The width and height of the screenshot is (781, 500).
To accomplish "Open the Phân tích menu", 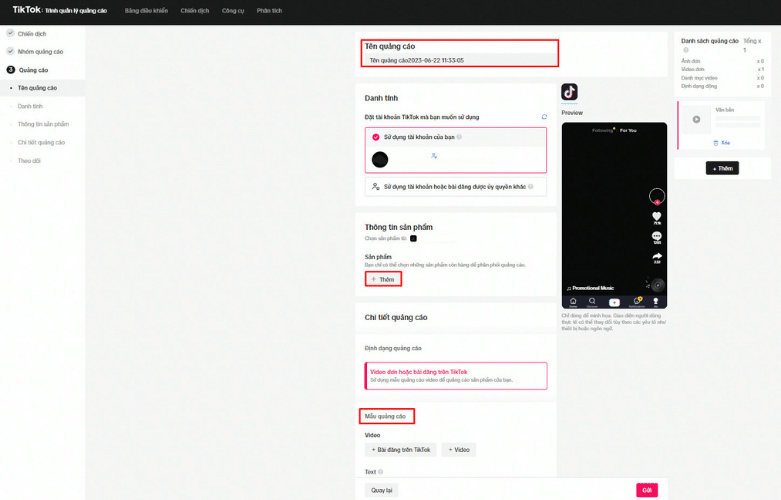I will (269, 10).
